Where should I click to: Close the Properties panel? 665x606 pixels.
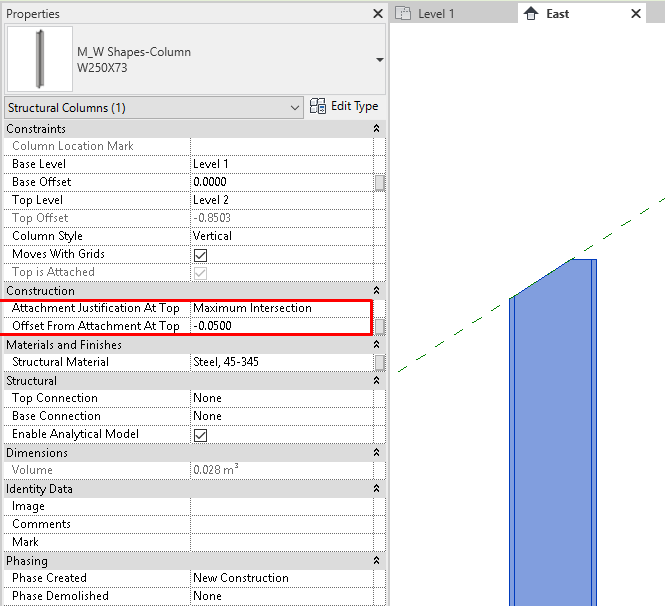click(377, 14)
